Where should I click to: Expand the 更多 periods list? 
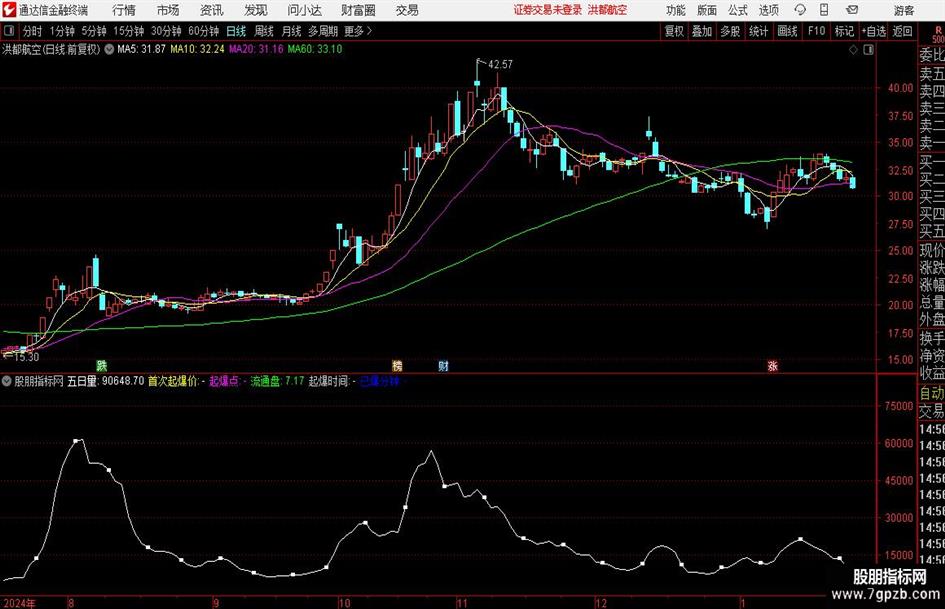pos(358,31)
